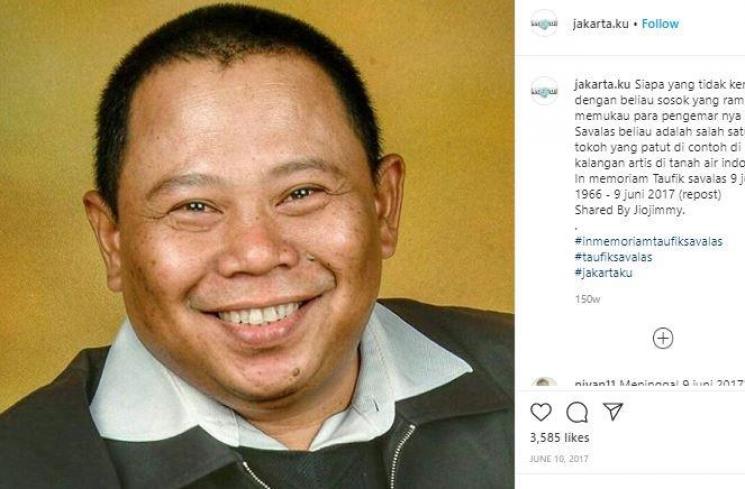
Task: Click the jakarta.ku avatar beside the caption
Action: pos(544,91)
